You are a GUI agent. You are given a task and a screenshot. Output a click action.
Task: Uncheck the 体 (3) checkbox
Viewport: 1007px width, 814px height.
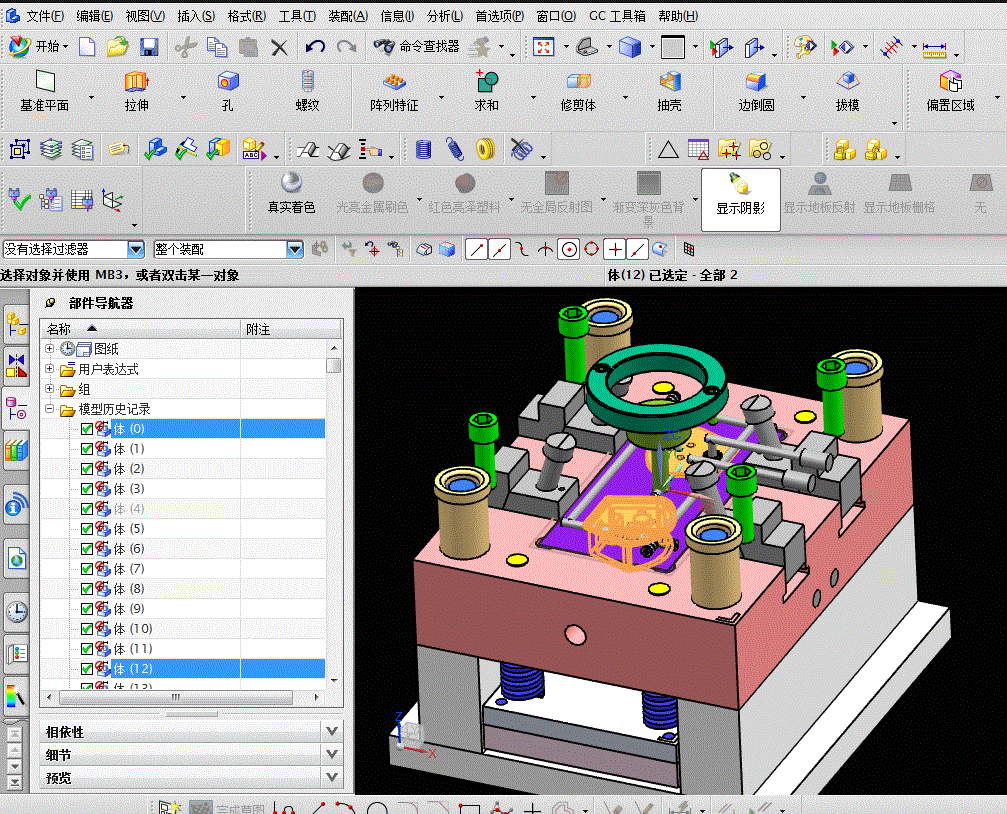tap(87, 489)
